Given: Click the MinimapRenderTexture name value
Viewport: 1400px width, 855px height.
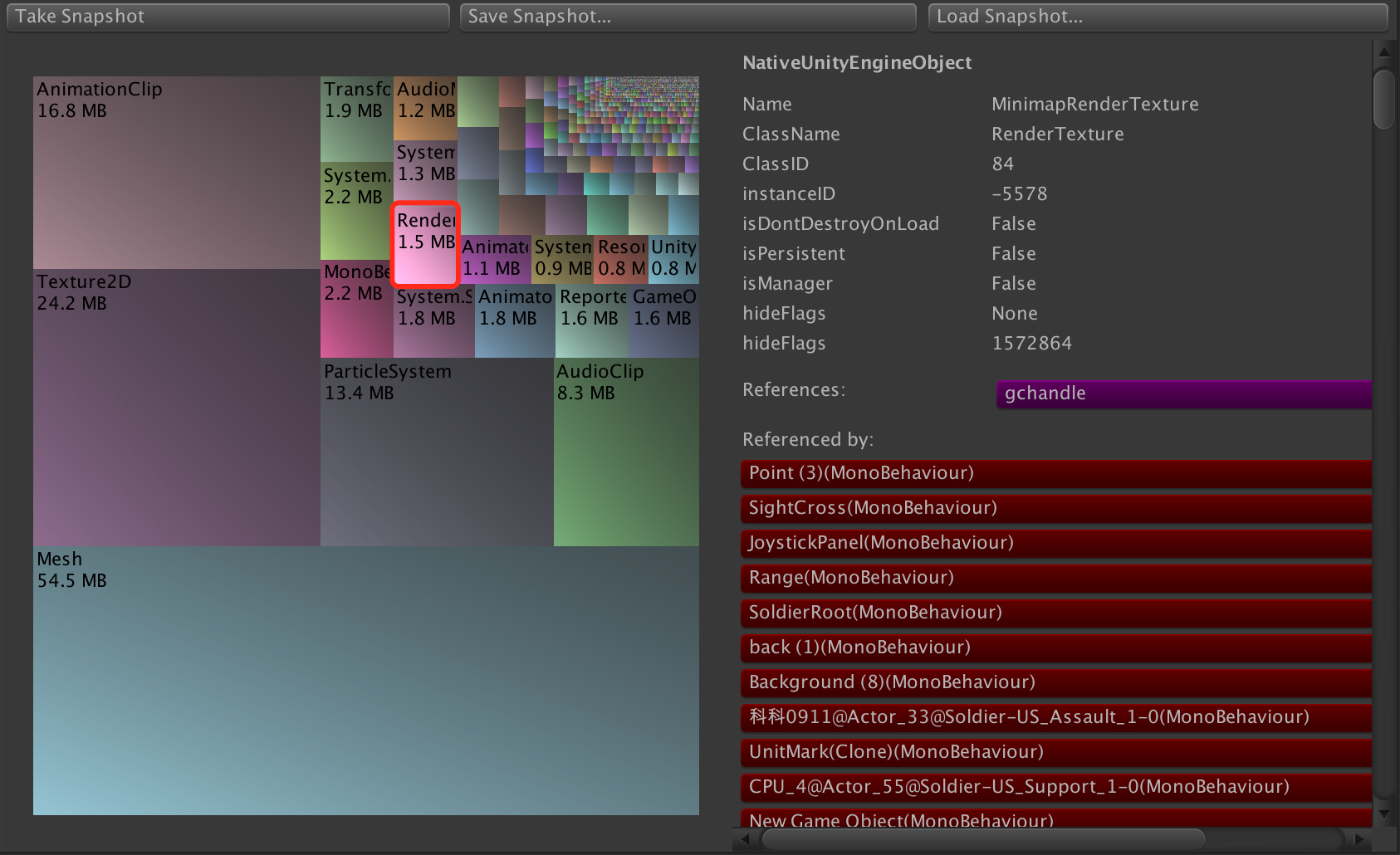Looking at the screenshot, I should pos(1095,105).
